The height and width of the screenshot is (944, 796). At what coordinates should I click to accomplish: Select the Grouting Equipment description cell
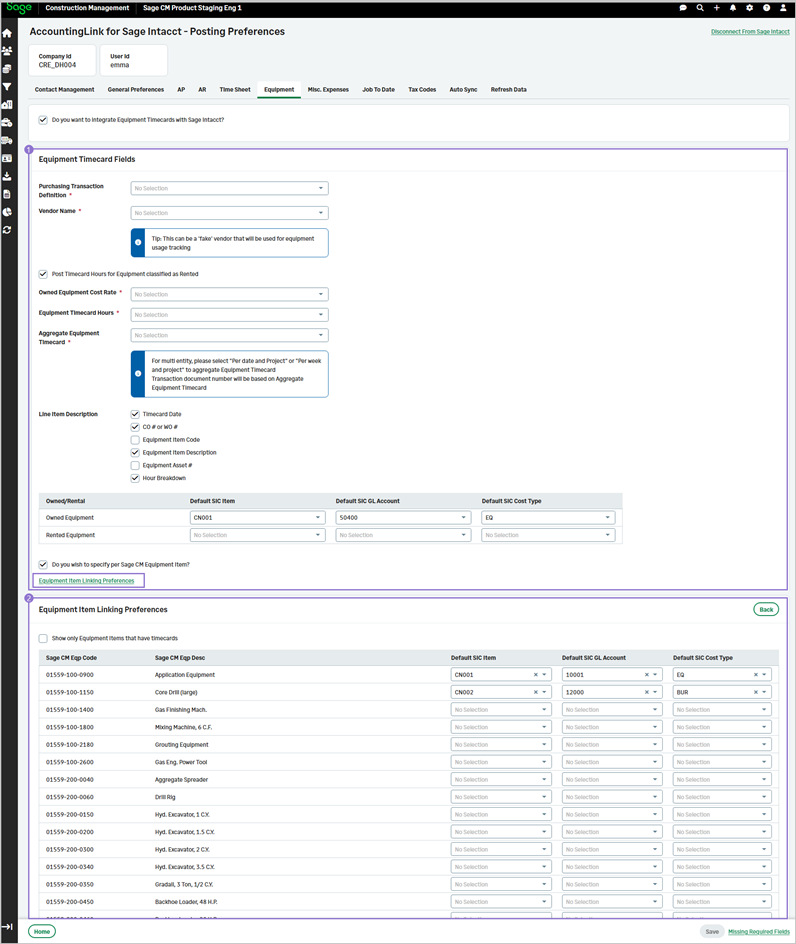tap(181, 745)
